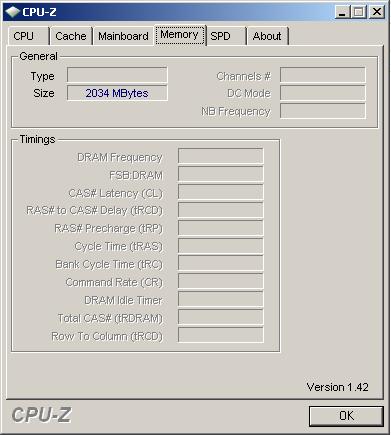Open the Cache tab
The image size is (391, 435).
click(71, 36)
